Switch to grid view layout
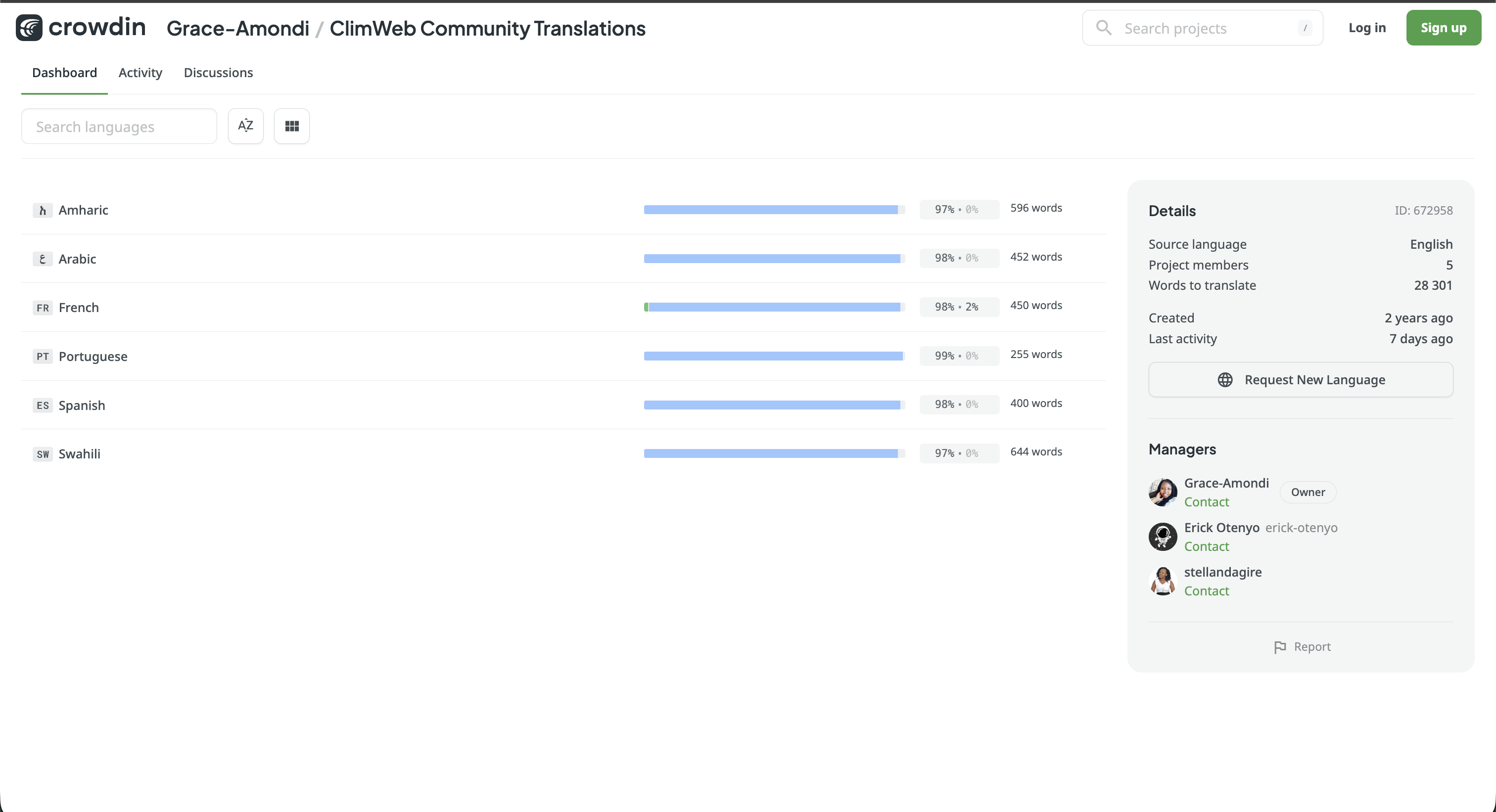 click(x=291, y=126)
